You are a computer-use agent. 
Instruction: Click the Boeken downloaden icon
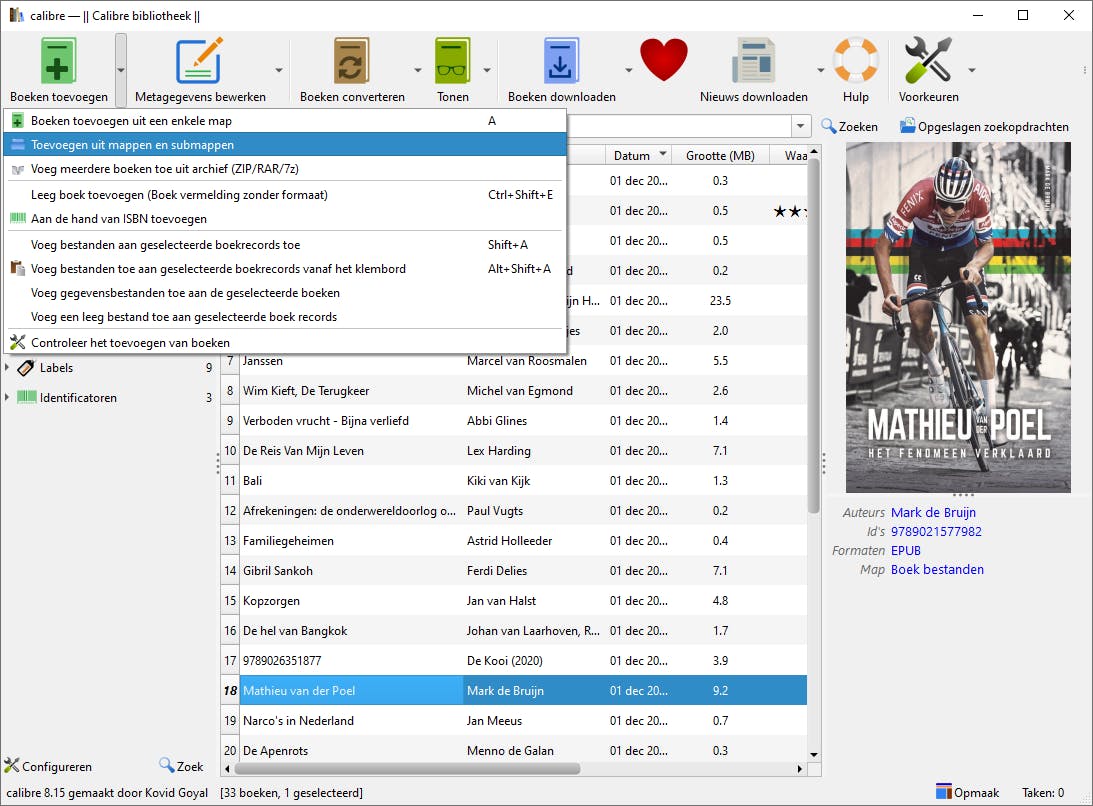[561, 61]
